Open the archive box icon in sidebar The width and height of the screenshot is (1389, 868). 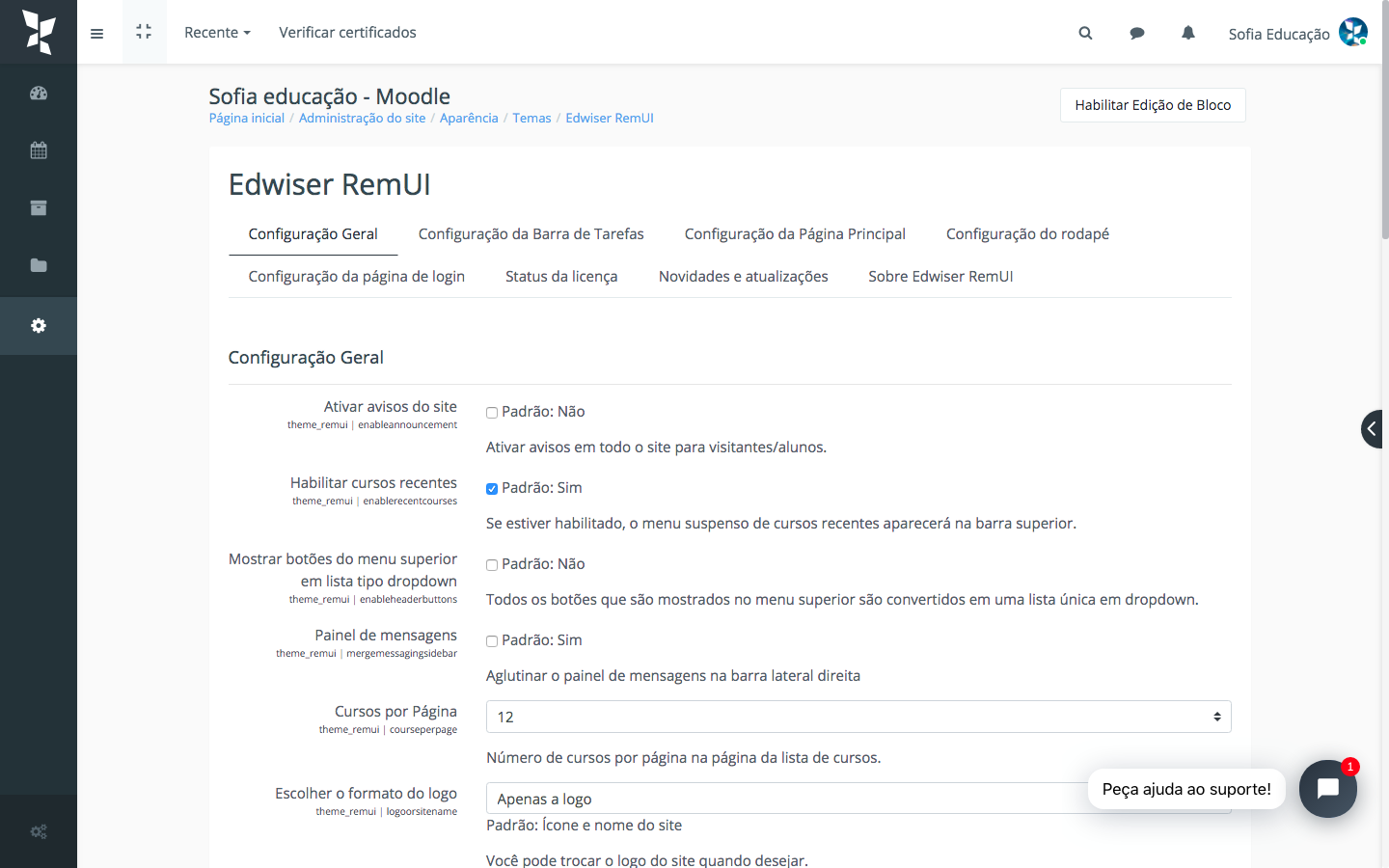tap(39, 207)
